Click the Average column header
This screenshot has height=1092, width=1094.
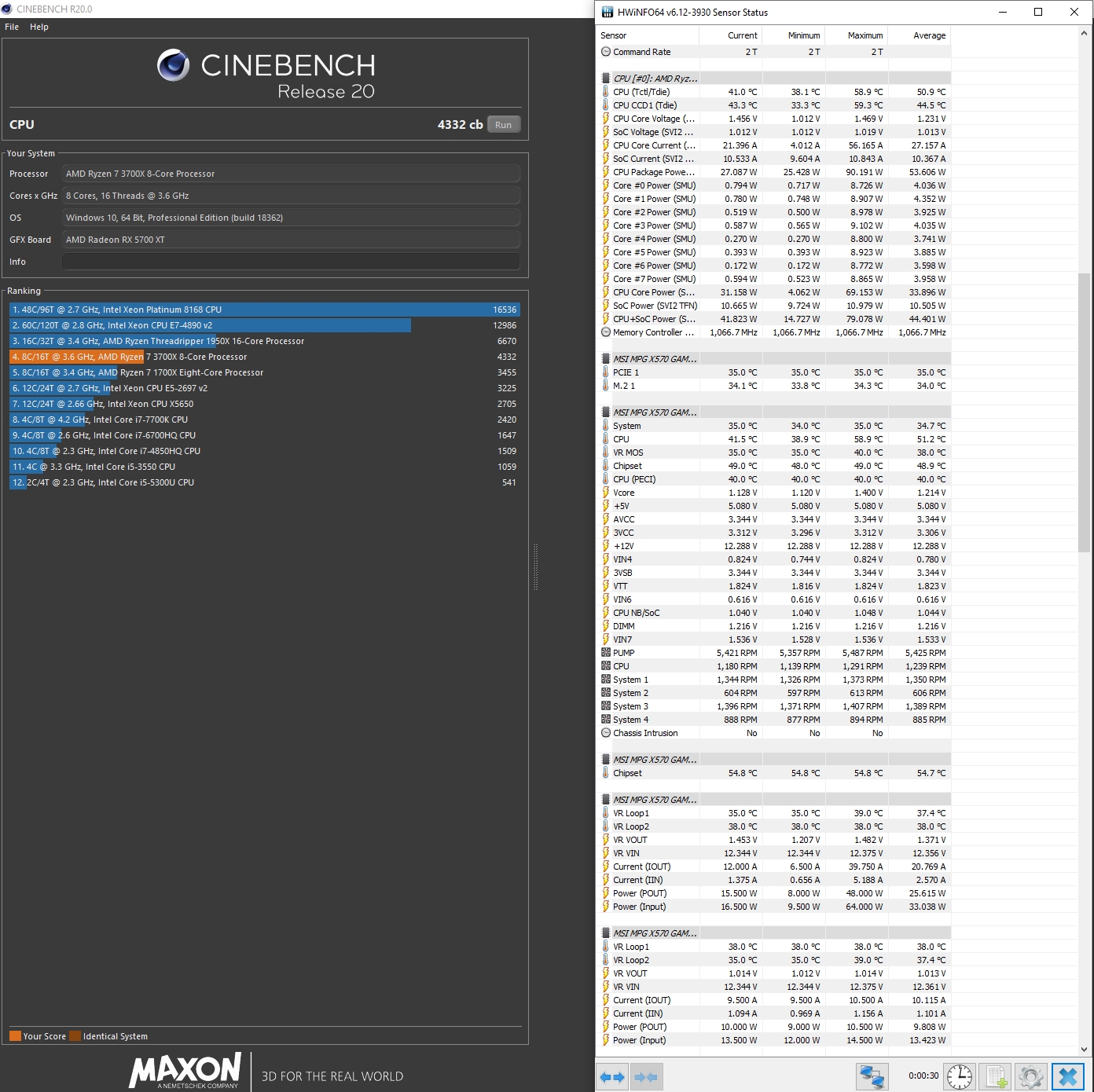(919, 35)
